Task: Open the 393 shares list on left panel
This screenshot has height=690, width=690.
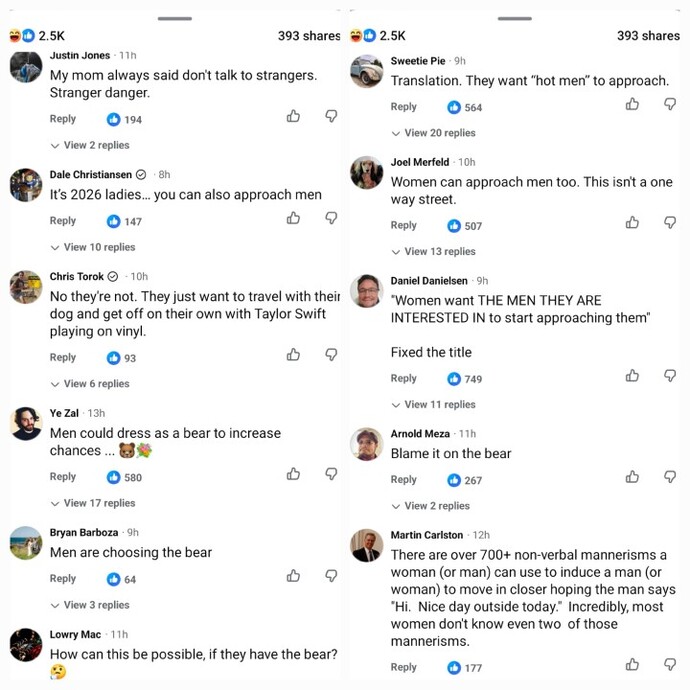Action: pos(309,36)
